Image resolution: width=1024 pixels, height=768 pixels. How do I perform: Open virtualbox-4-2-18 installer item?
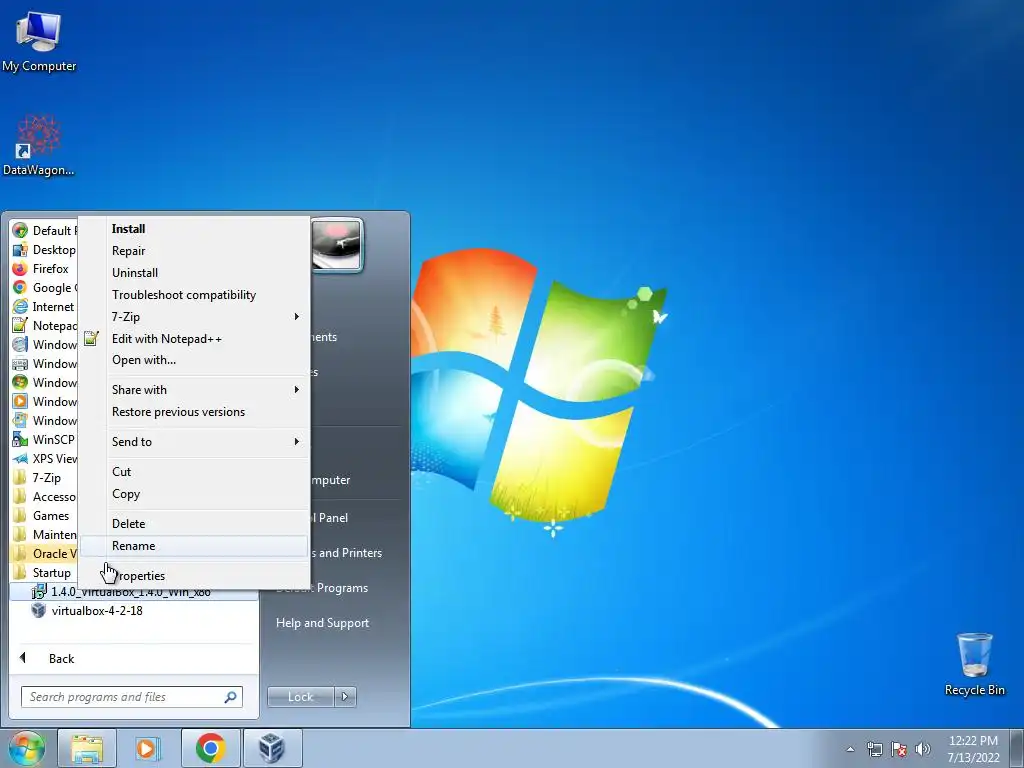point(134,611)
